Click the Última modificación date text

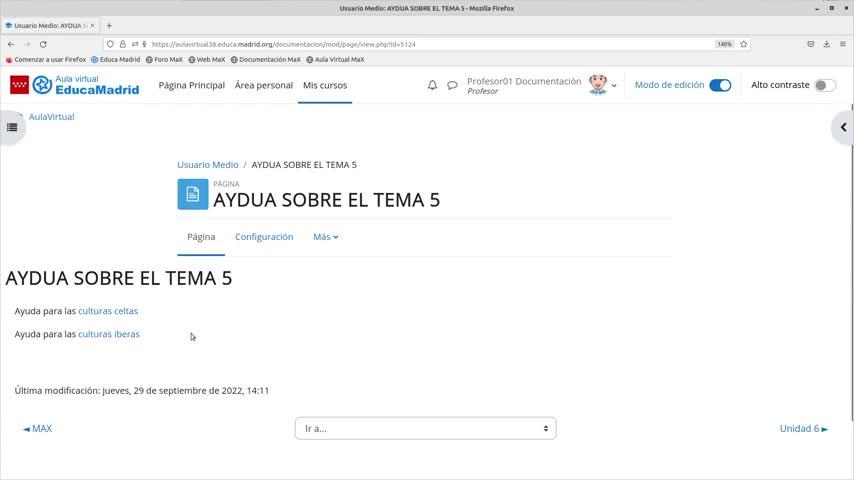(x=142, y=391)
